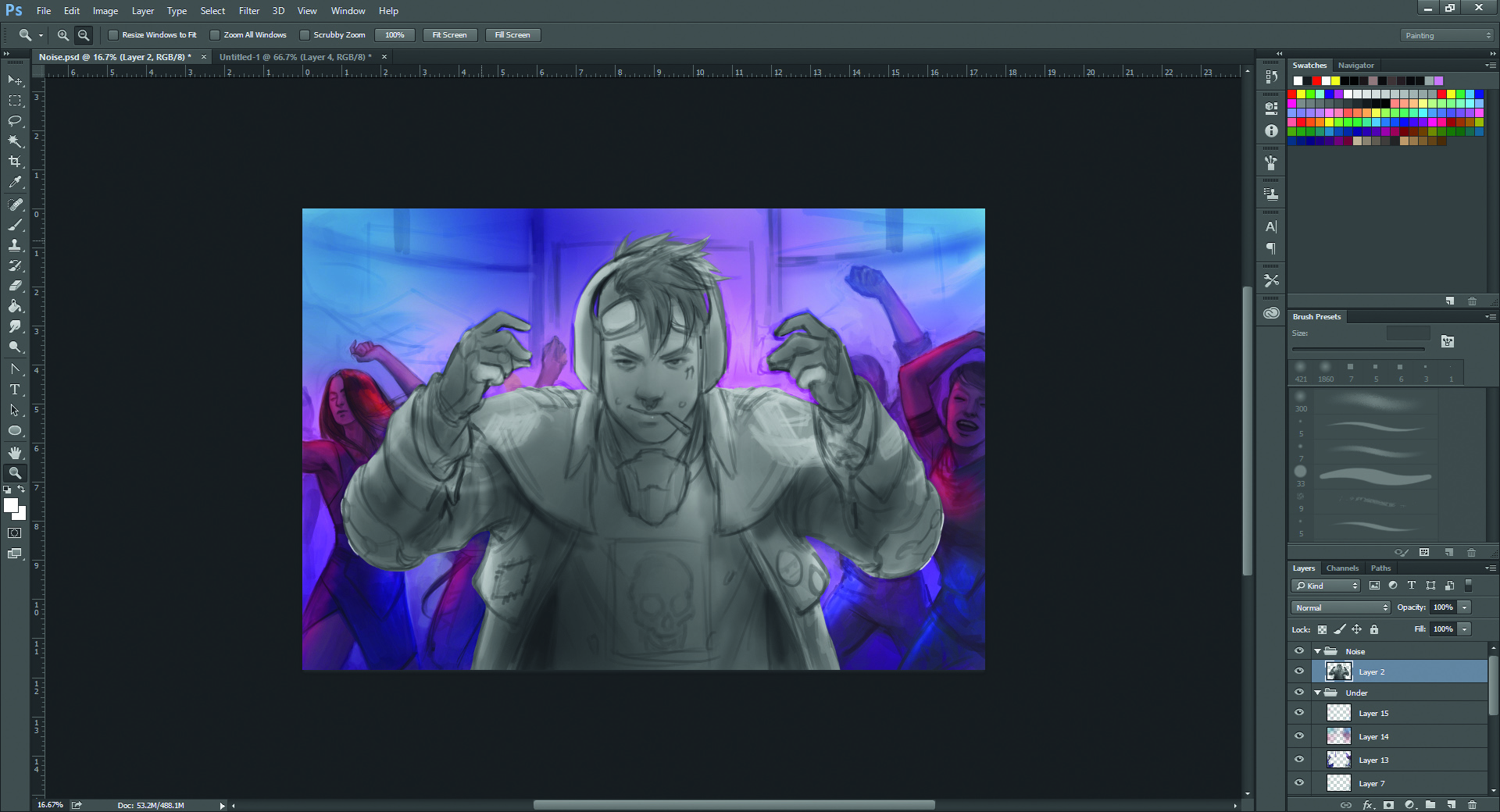
Task: Select the Magic Wand tool
Action: (15, 141)
